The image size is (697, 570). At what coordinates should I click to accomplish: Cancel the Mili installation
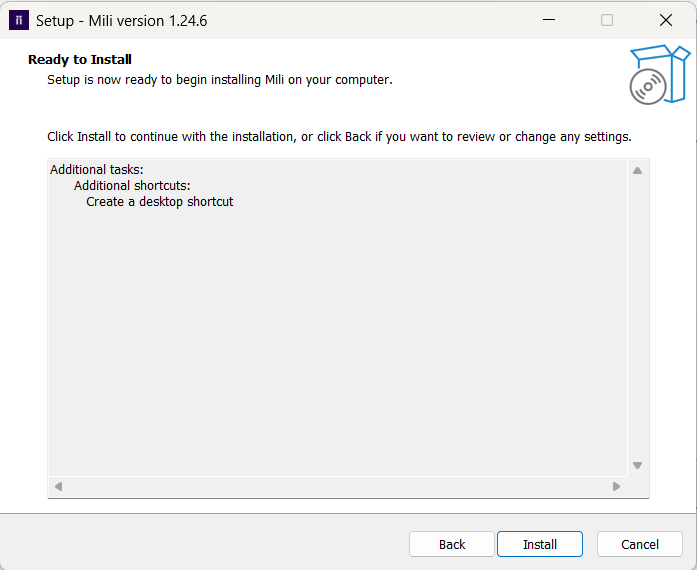640,544
